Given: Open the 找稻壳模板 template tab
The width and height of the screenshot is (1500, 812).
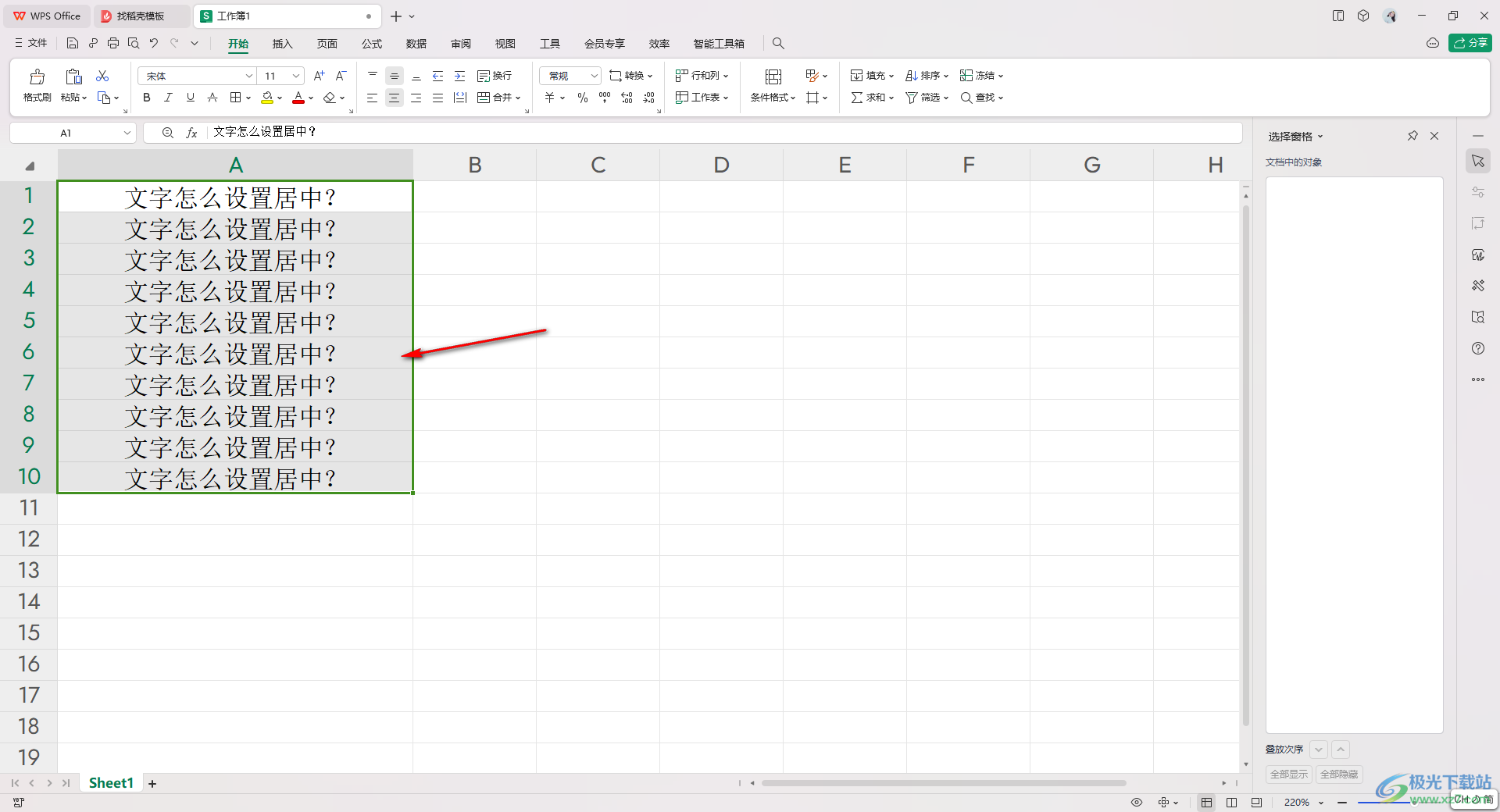Looking at the screenshot, I should point(141,16).
